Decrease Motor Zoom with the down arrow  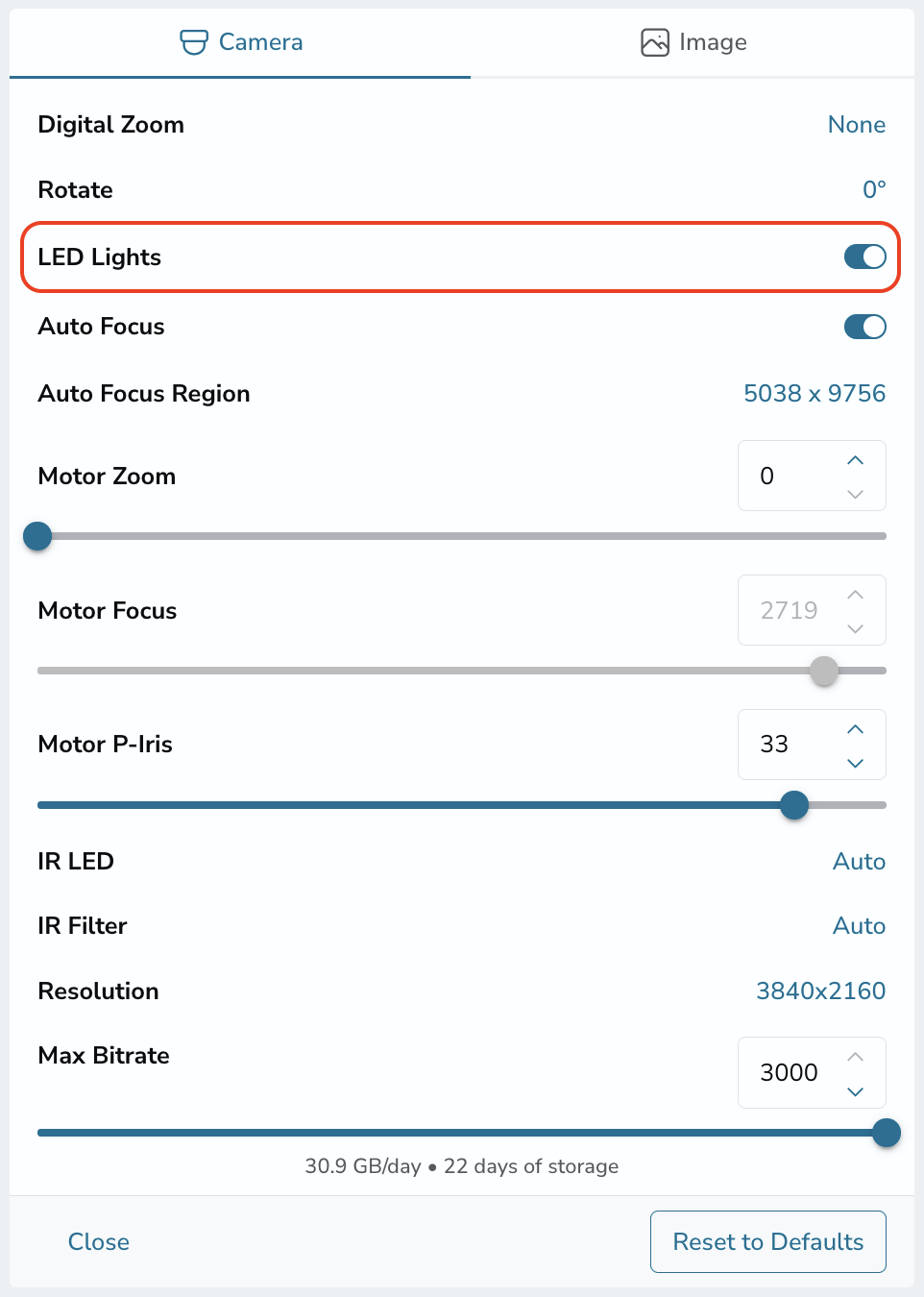[x=855, y=494]
